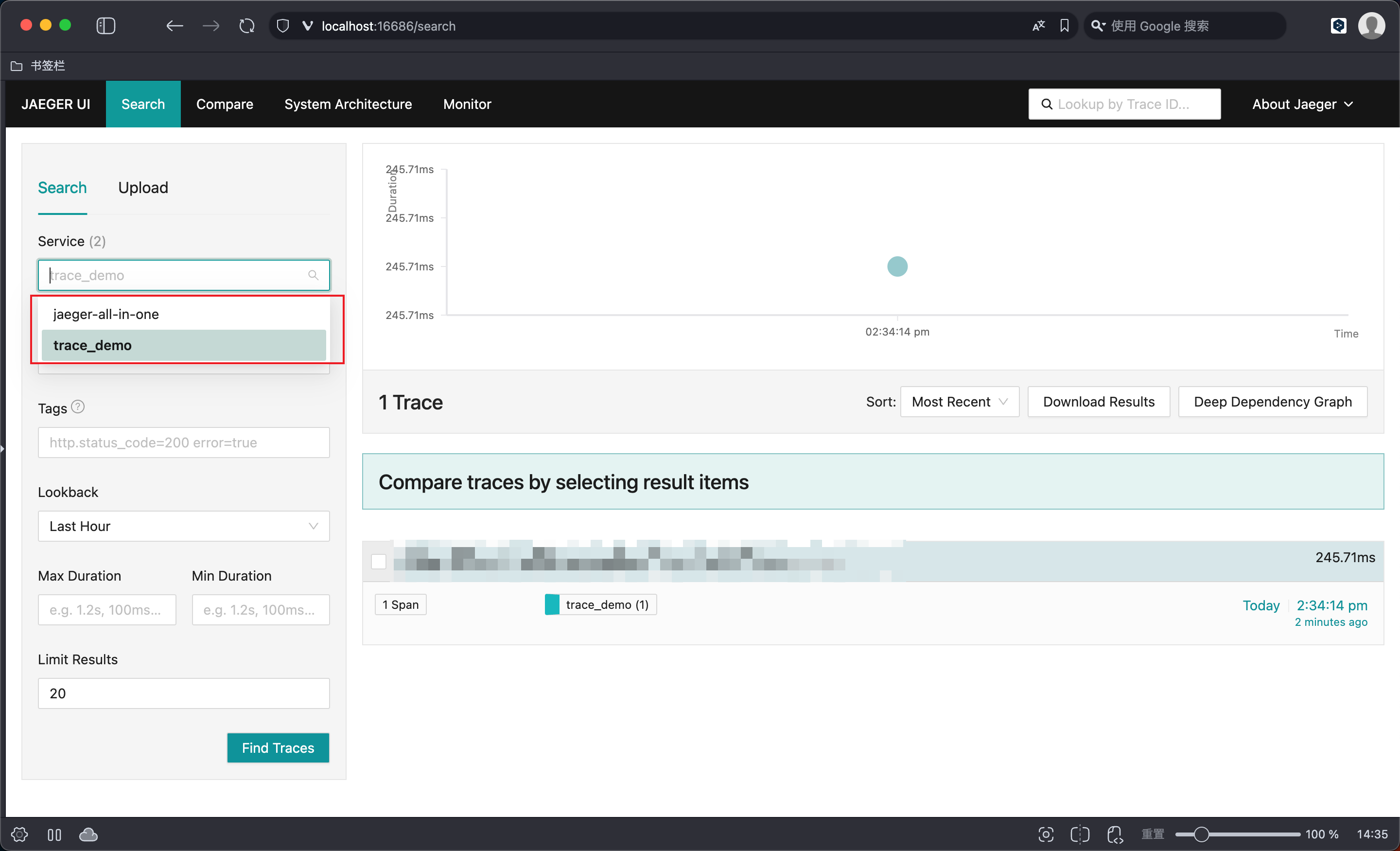Open the extension icon beside the profile avatar
The height and width of the screenshot is (851, 1400).
(x=1338, y=26)
